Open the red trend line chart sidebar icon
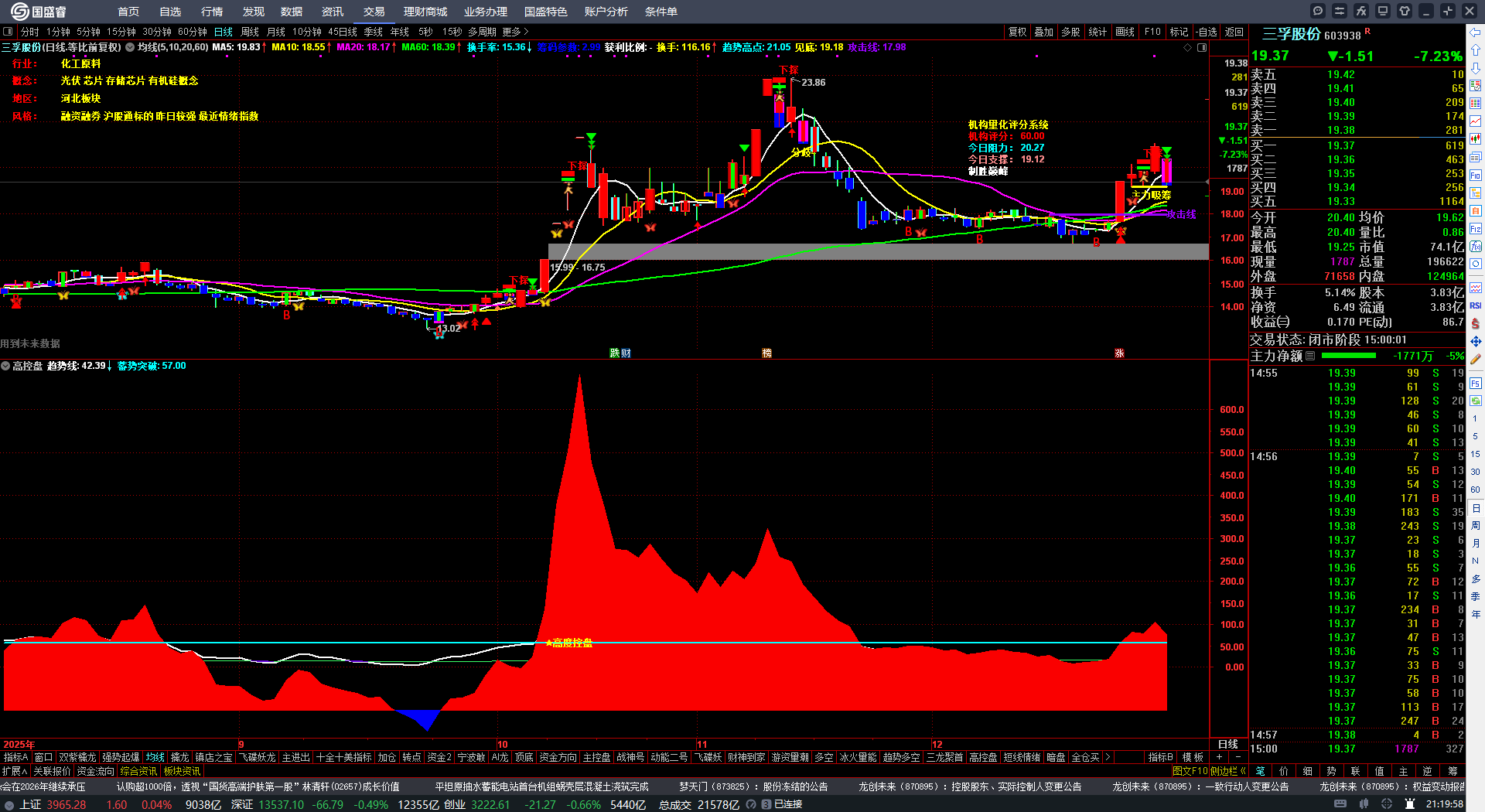This screenshot has width=1485, height=812. [1476, 121]
